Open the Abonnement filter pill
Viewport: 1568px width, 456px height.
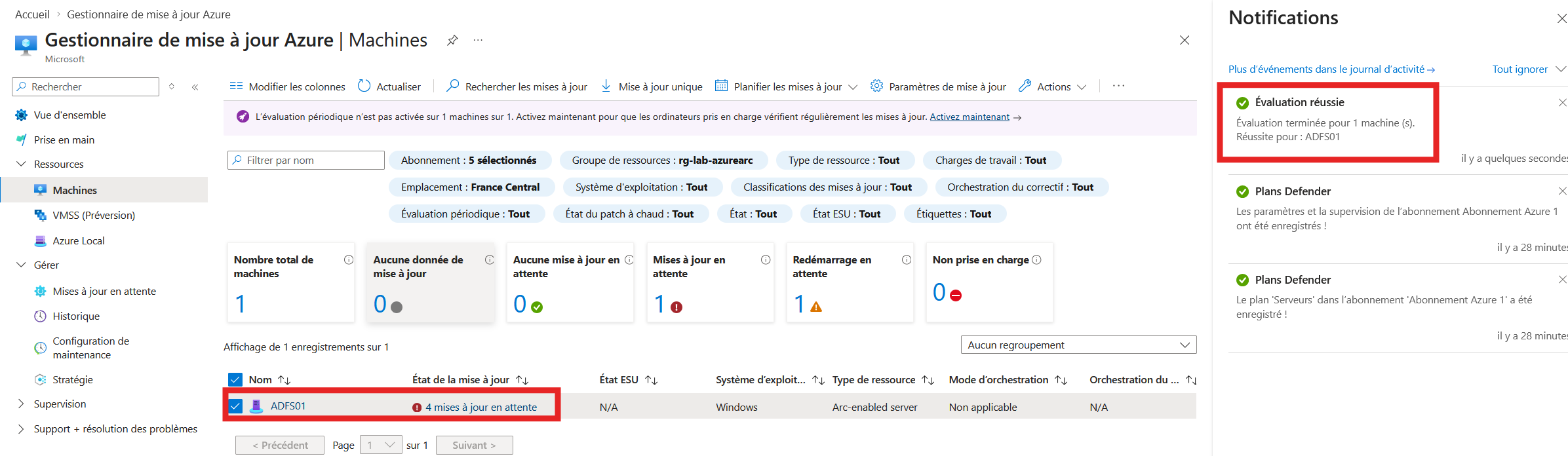pos(470,160)
